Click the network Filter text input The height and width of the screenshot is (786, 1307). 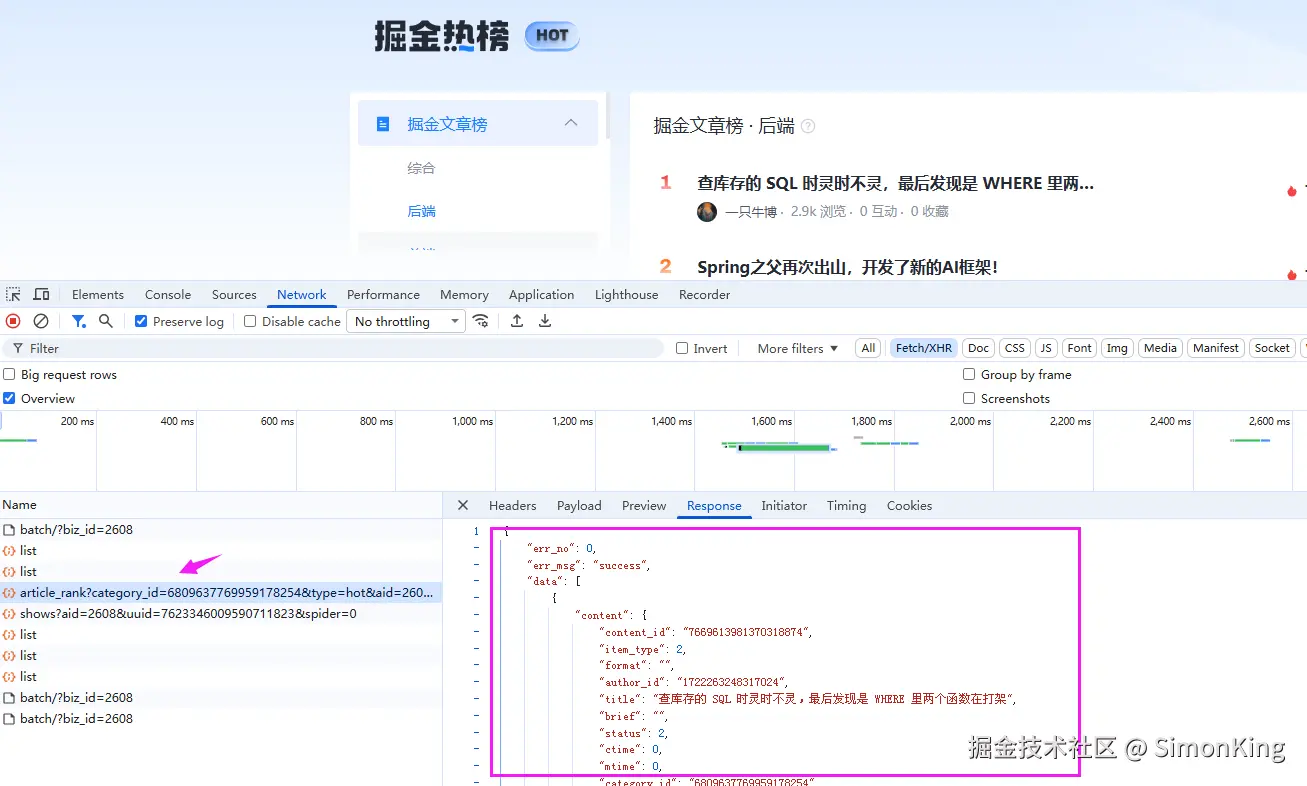pyautogui.click(x=334, y=348)
